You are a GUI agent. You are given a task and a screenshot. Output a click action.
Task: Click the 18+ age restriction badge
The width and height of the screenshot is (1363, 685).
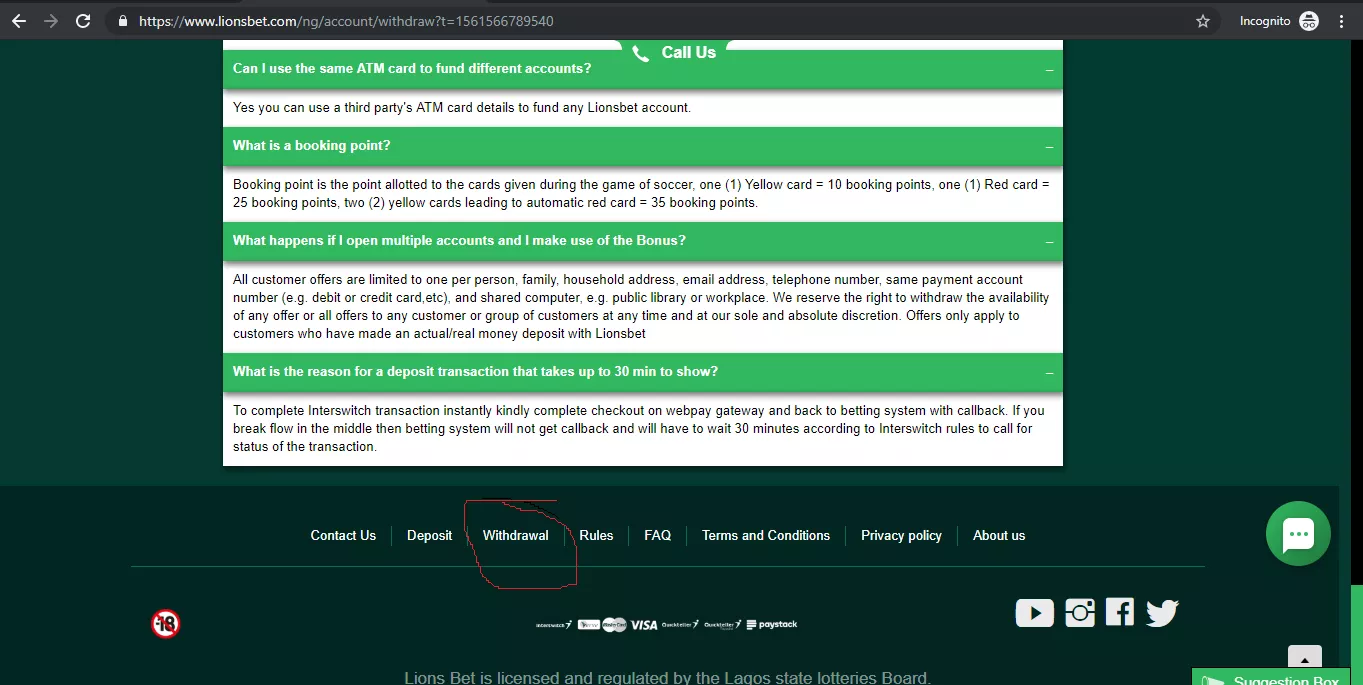click(165, 623)
